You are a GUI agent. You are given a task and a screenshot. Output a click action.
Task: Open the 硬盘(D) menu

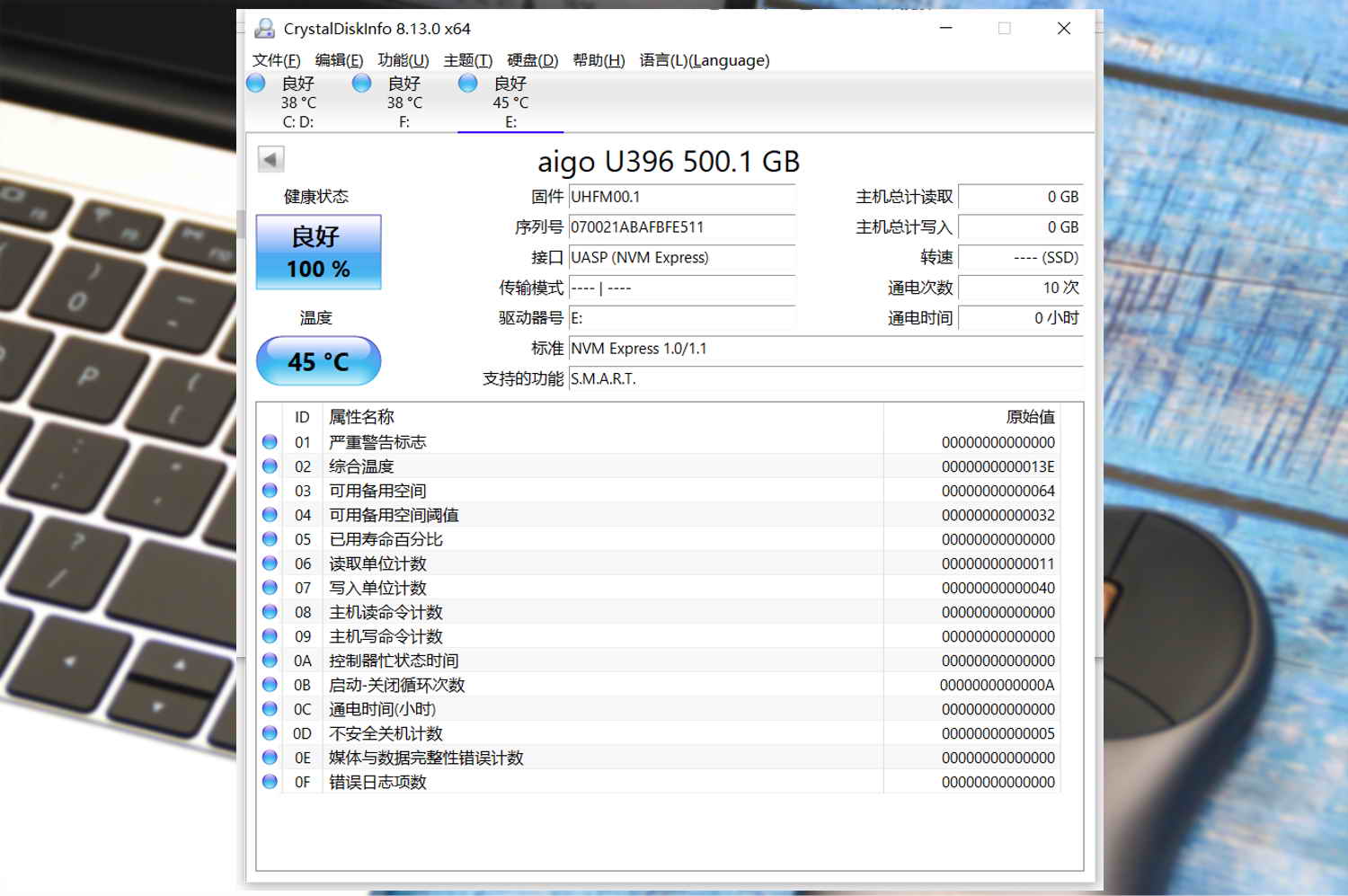(533, 60)
